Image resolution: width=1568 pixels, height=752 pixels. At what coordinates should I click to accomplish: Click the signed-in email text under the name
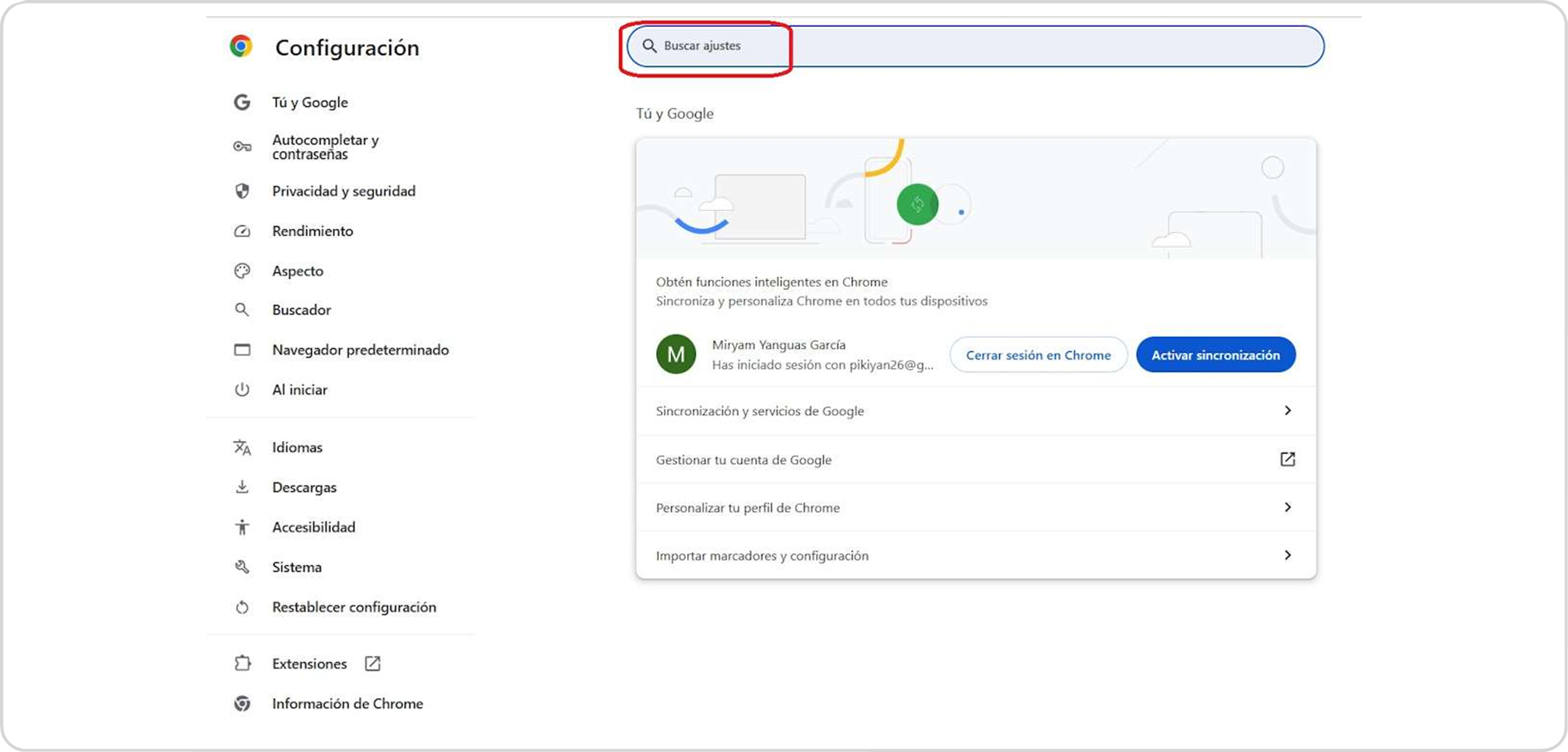tap(823, 365)
